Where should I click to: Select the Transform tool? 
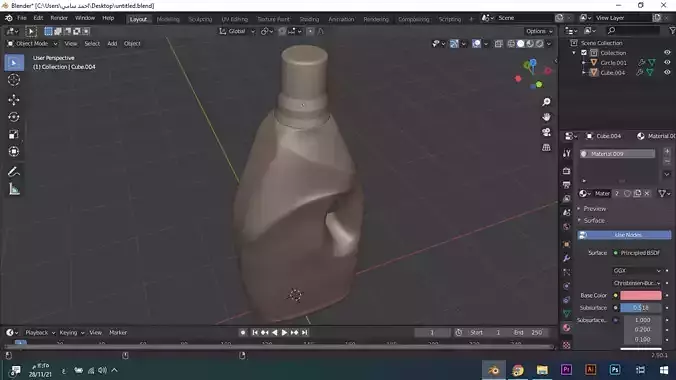point(14,151)
